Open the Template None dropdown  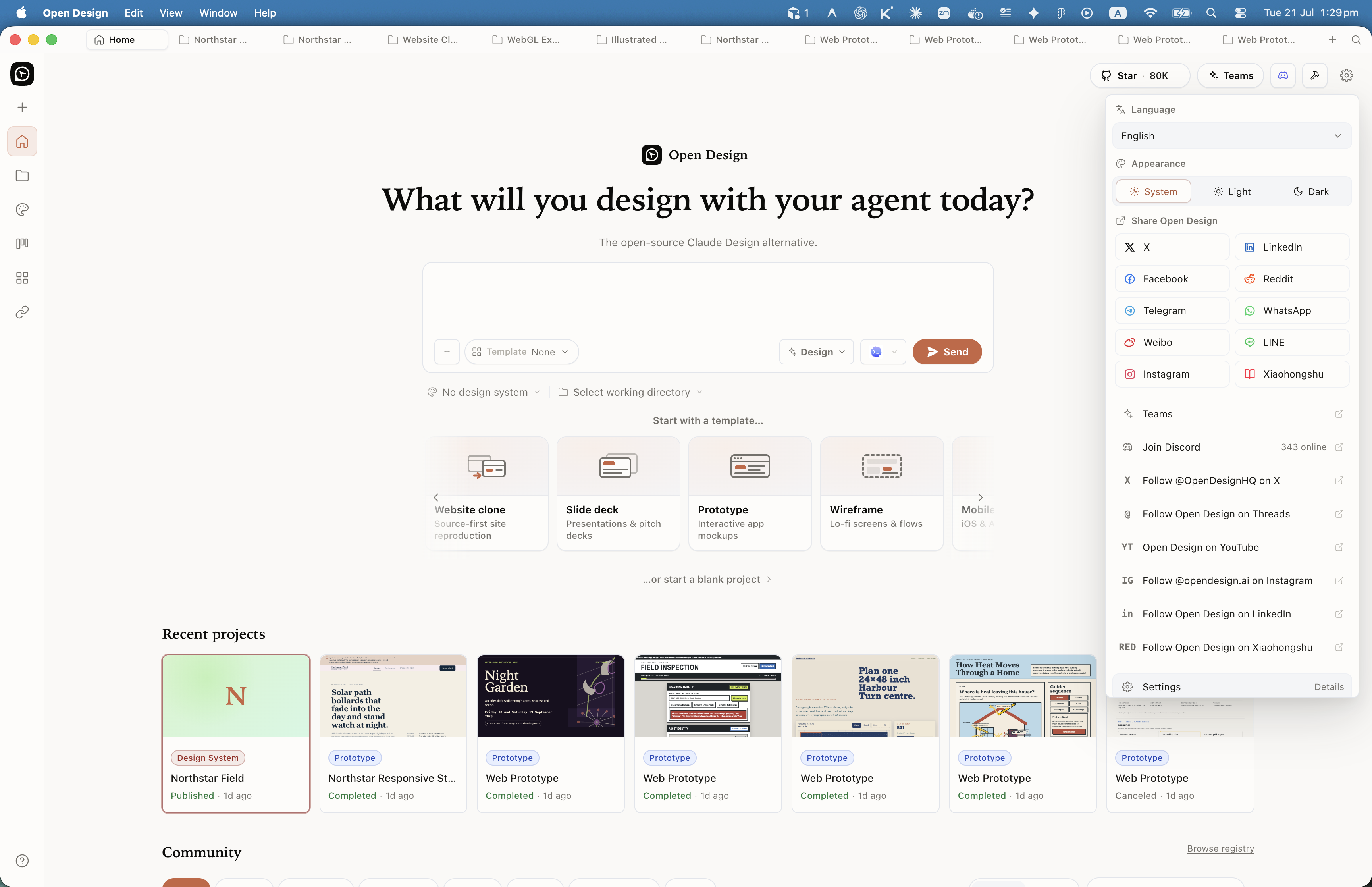522,352
